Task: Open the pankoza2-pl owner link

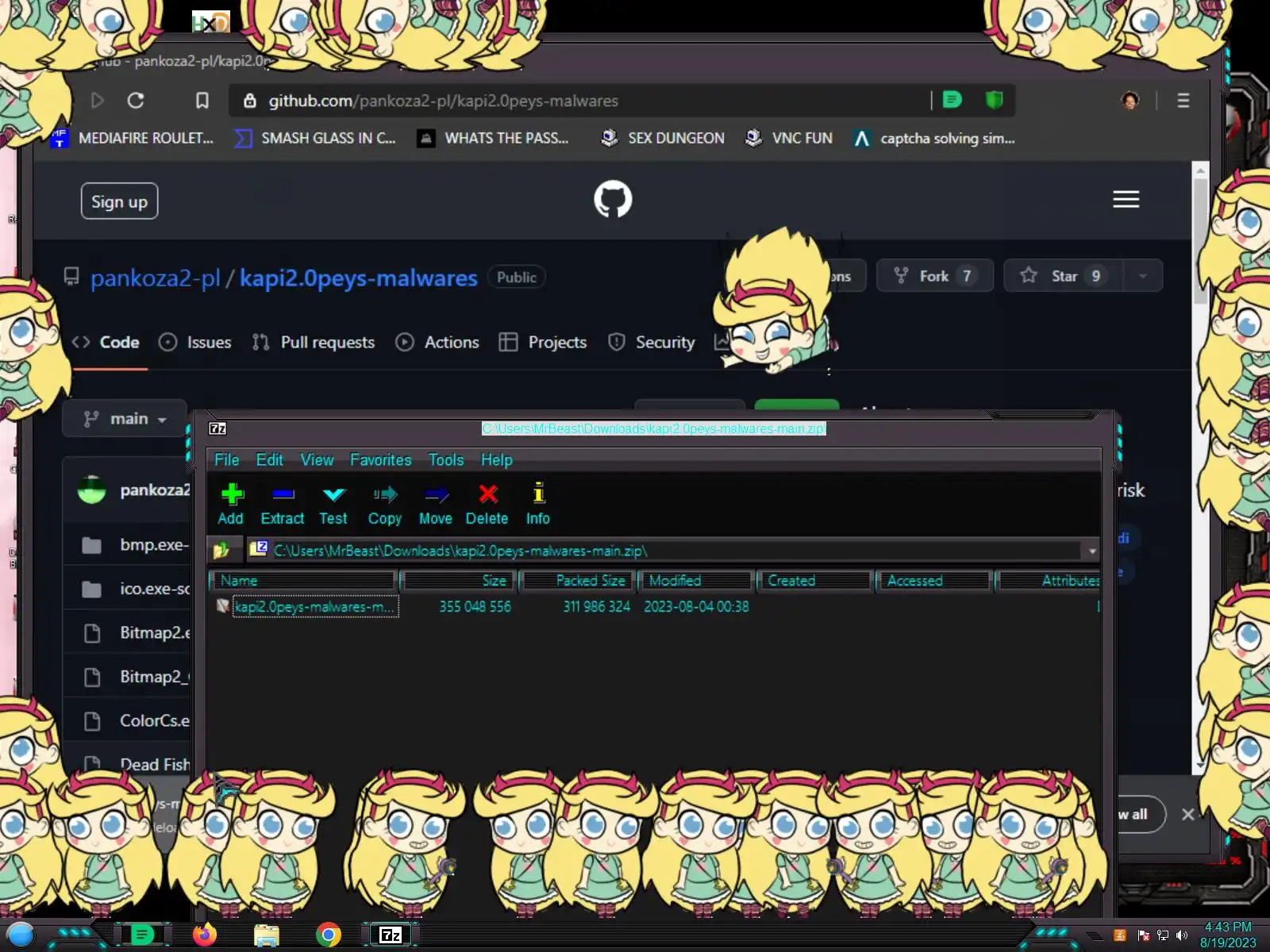Action: click(x=156, y=278)
